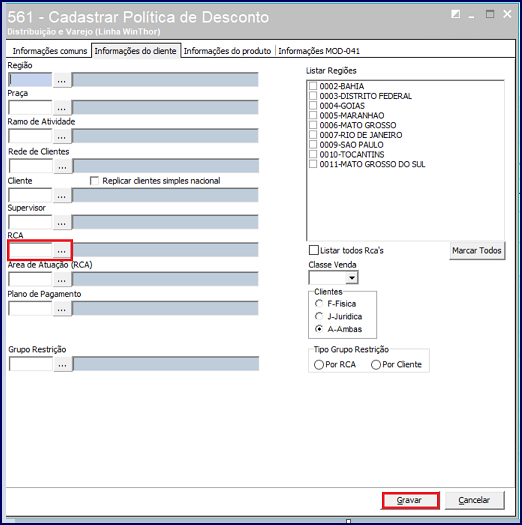Image resolution: width=522 pixels, height=525 pixels.
Task: Open Ramo de Atividade lookup button
Action: click(62, 136)
